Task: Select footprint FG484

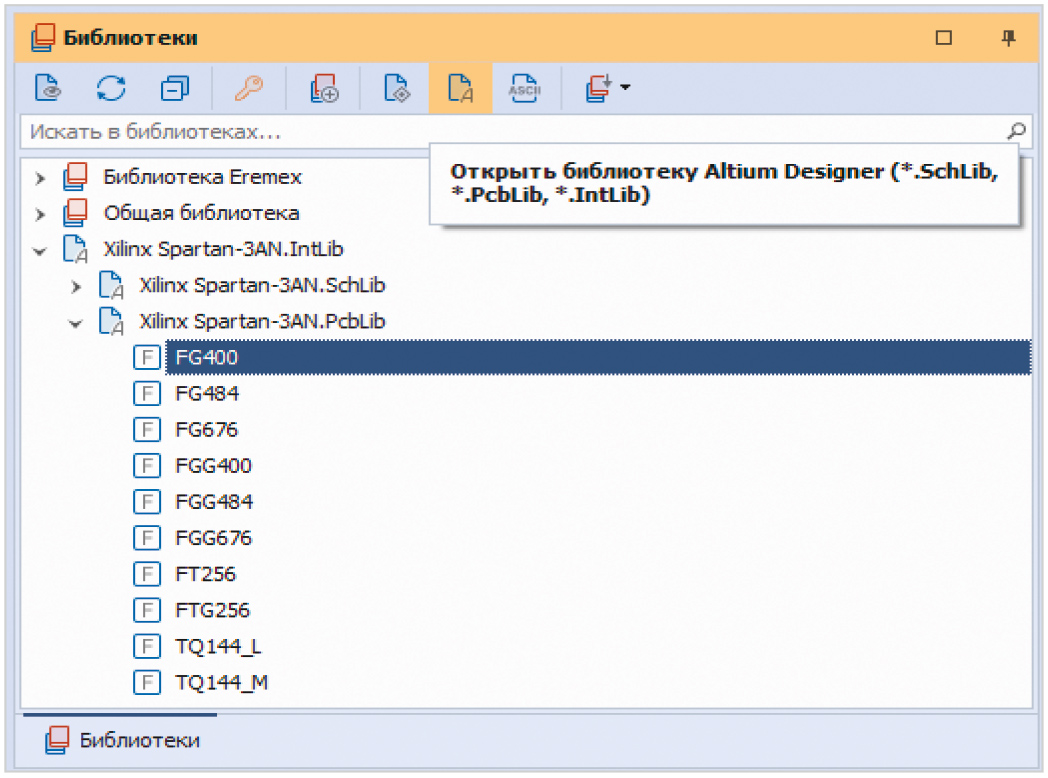Action: [207, 393]
